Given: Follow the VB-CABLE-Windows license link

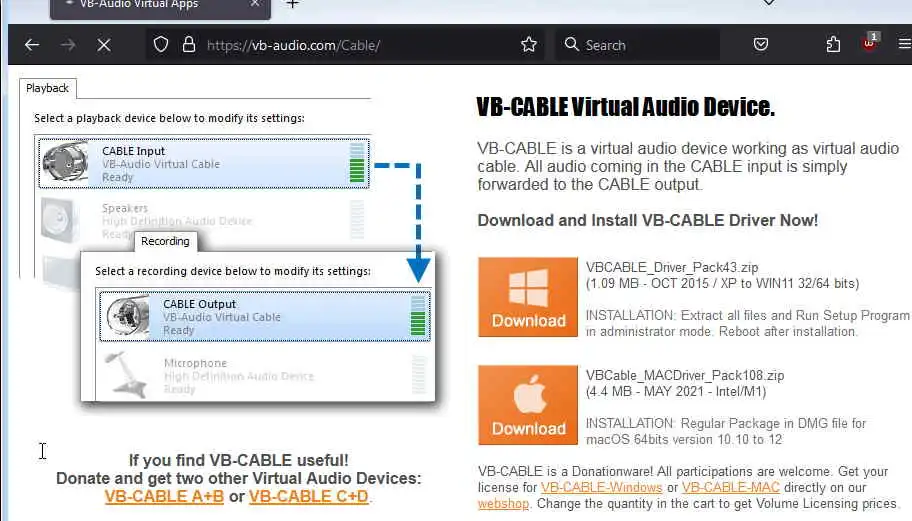Looking at the screenshot, I should point(601,487).
